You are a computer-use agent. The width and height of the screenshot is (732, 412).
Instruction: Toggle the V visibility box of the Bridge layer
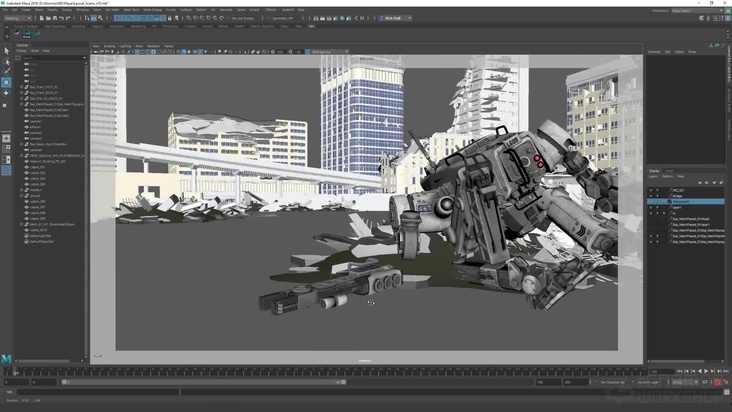651,196
